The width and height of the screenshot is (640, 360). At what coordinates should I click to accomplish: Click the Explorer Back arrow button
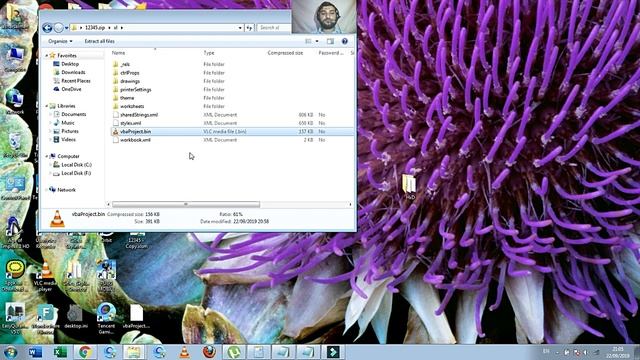[x=47, y=28]
